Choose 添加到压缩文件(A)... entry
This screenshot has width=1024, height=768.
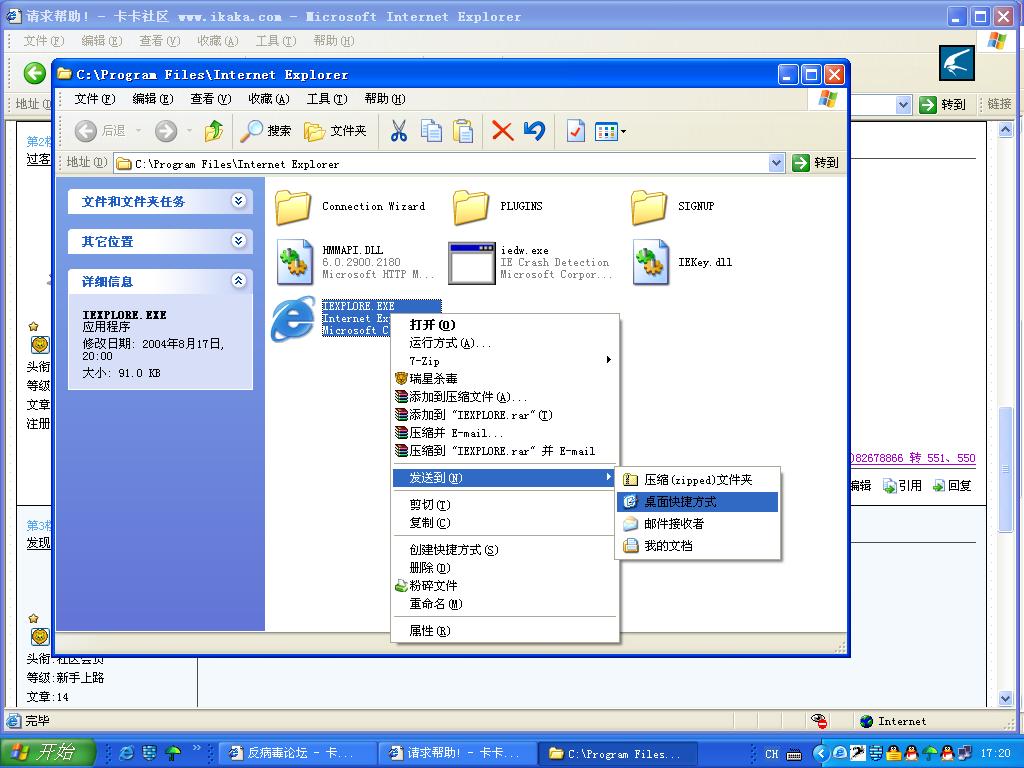point(505,397)
